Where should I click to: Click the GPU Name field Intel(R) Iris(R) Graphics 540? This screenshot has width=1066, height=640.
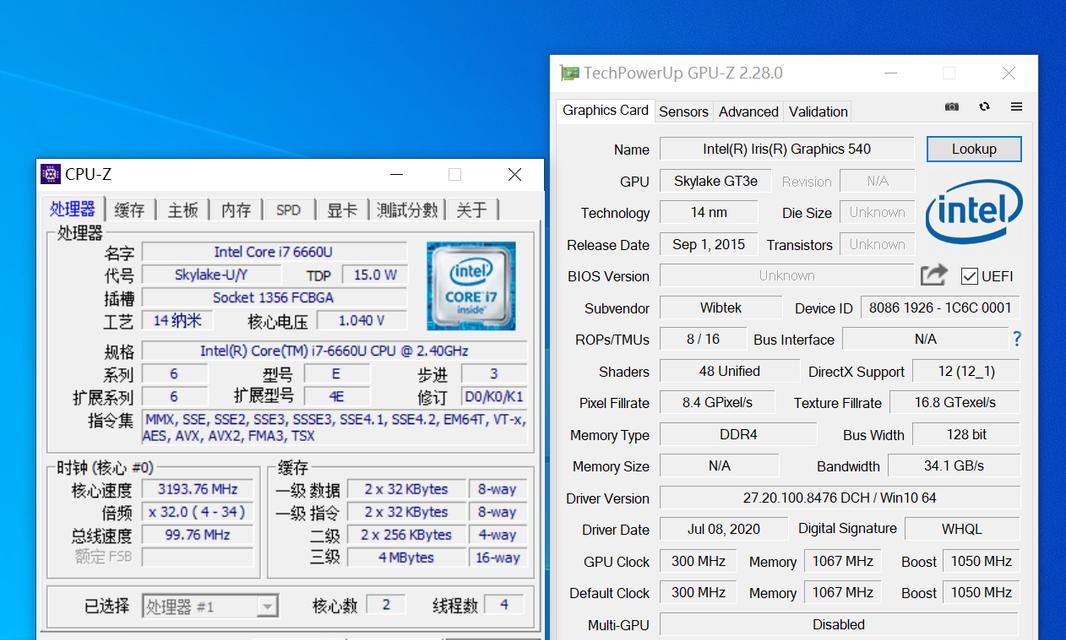787,149
